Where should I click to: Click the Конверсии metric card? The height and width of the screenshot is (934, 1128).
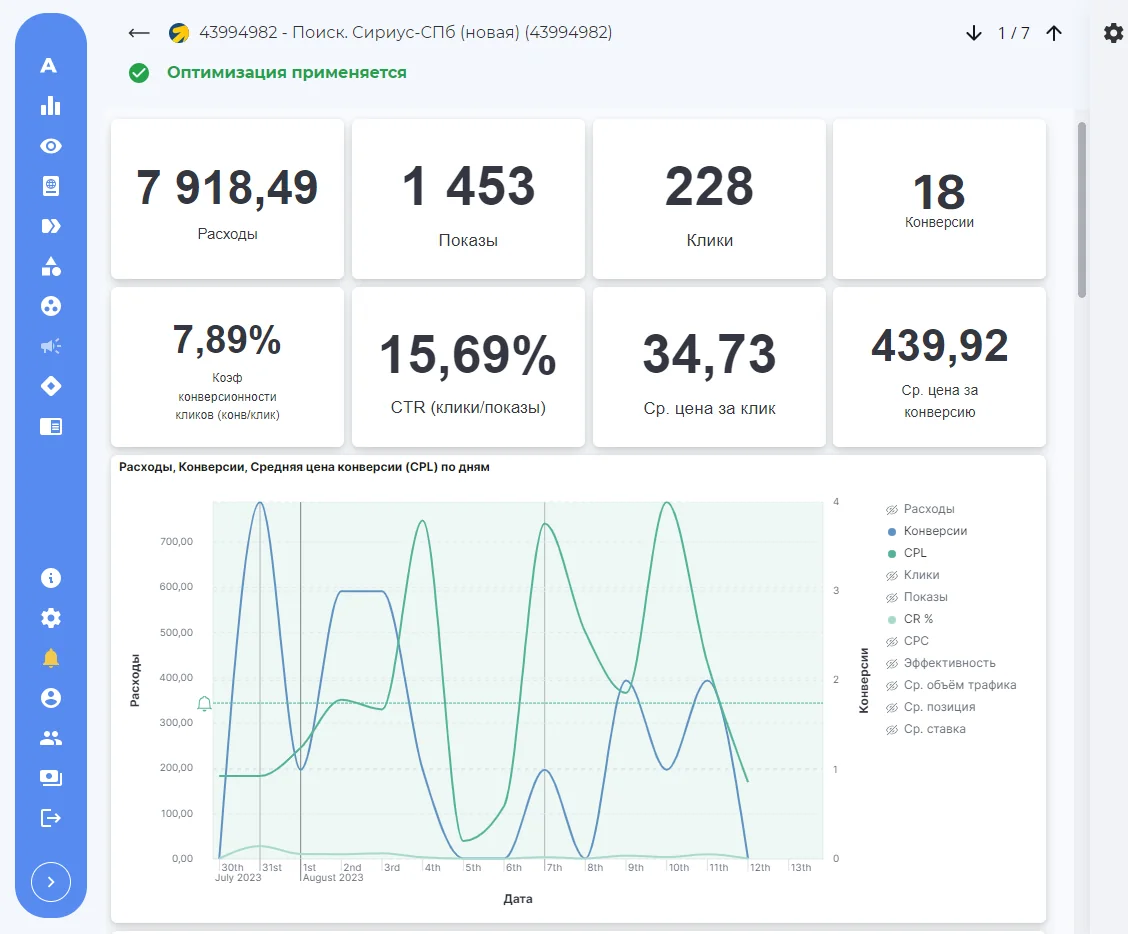[939, 199]
